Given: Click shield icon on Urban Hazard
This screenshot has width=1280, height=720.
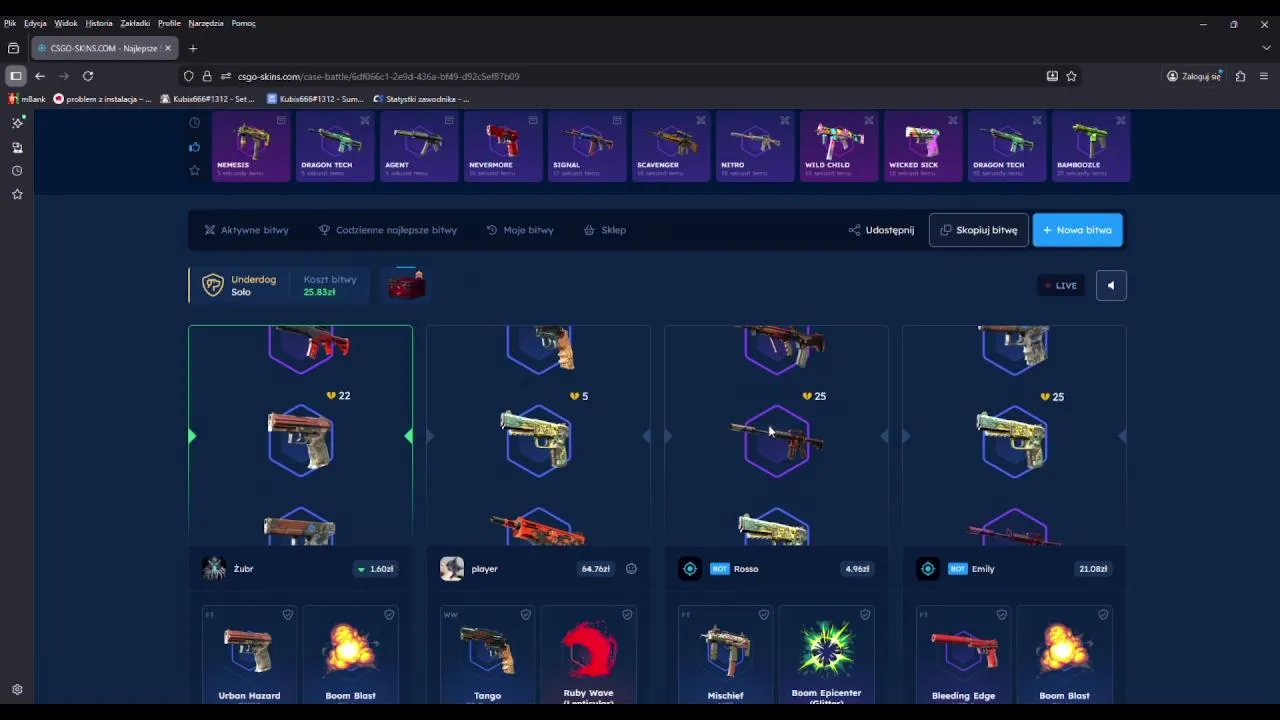Looking at the screenshot, I should point(288,614).
